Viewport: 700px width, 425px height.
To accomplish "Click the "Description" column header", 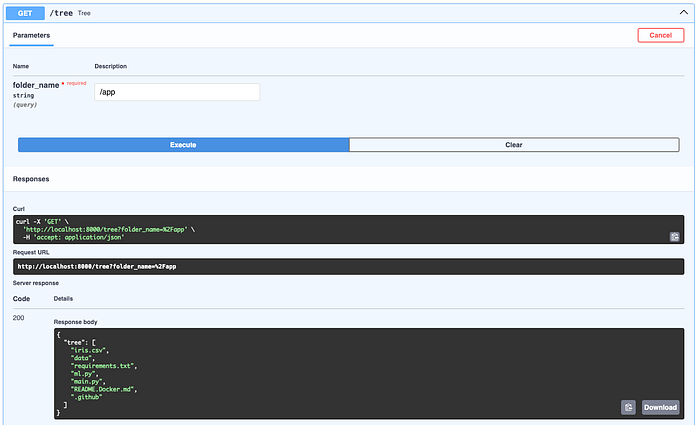I will (x=111, y=66).
